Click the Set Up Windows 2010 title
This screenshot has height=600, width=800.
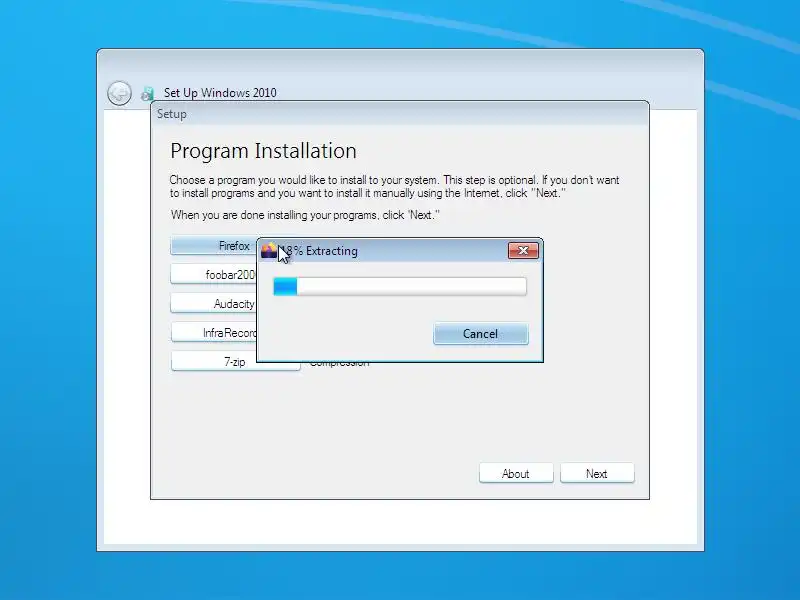pyautogui.click(x=220, y=93)
